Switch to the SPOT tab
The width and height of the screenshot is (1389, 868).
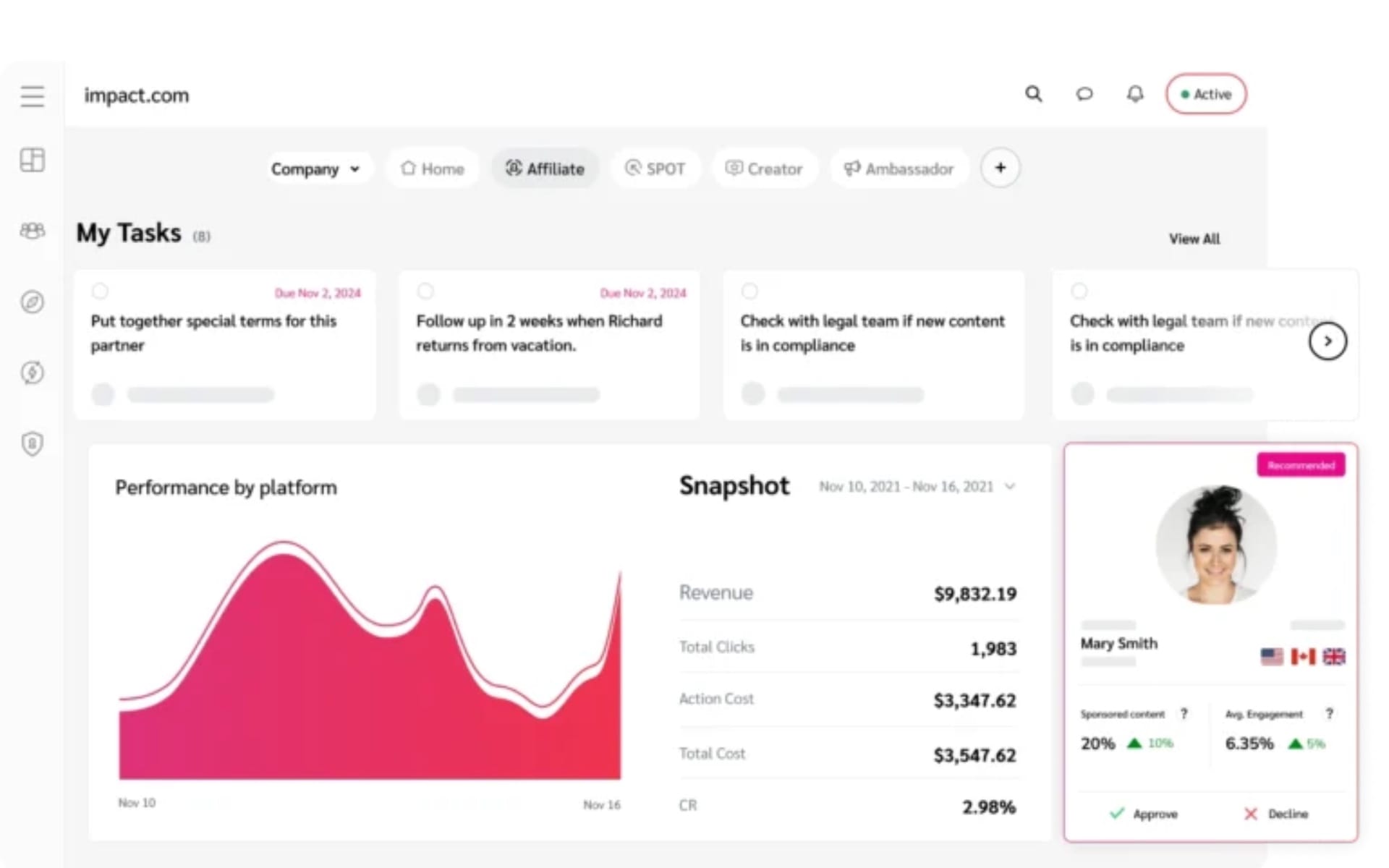click(655, 169)
